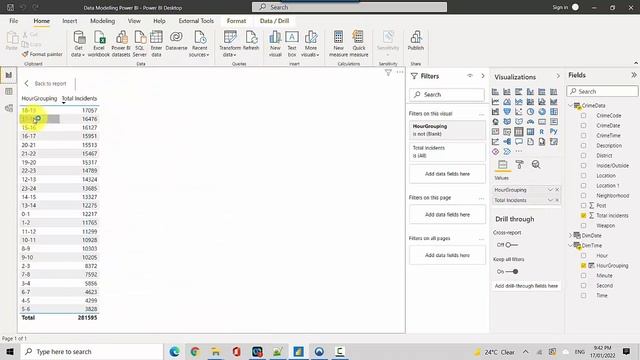Check the Weapon field
The height and width of the screenshot is (360, 640).
pos(583,225)
